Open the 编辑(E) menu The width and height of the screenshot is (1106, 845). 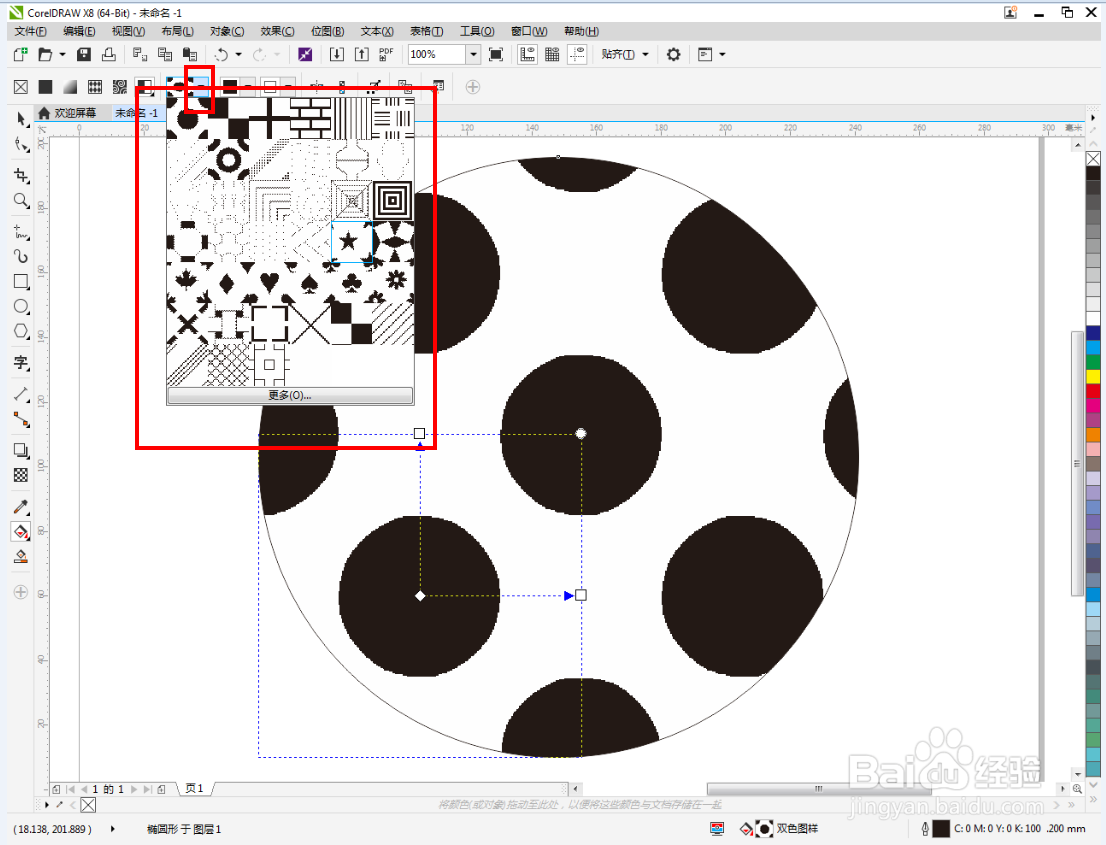pyautogui.click(x=79, y=31)
